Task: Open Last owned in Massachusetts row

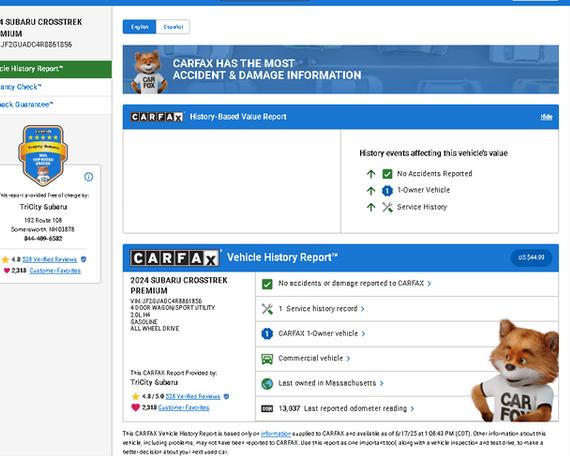Action: (x=407, y=383)
